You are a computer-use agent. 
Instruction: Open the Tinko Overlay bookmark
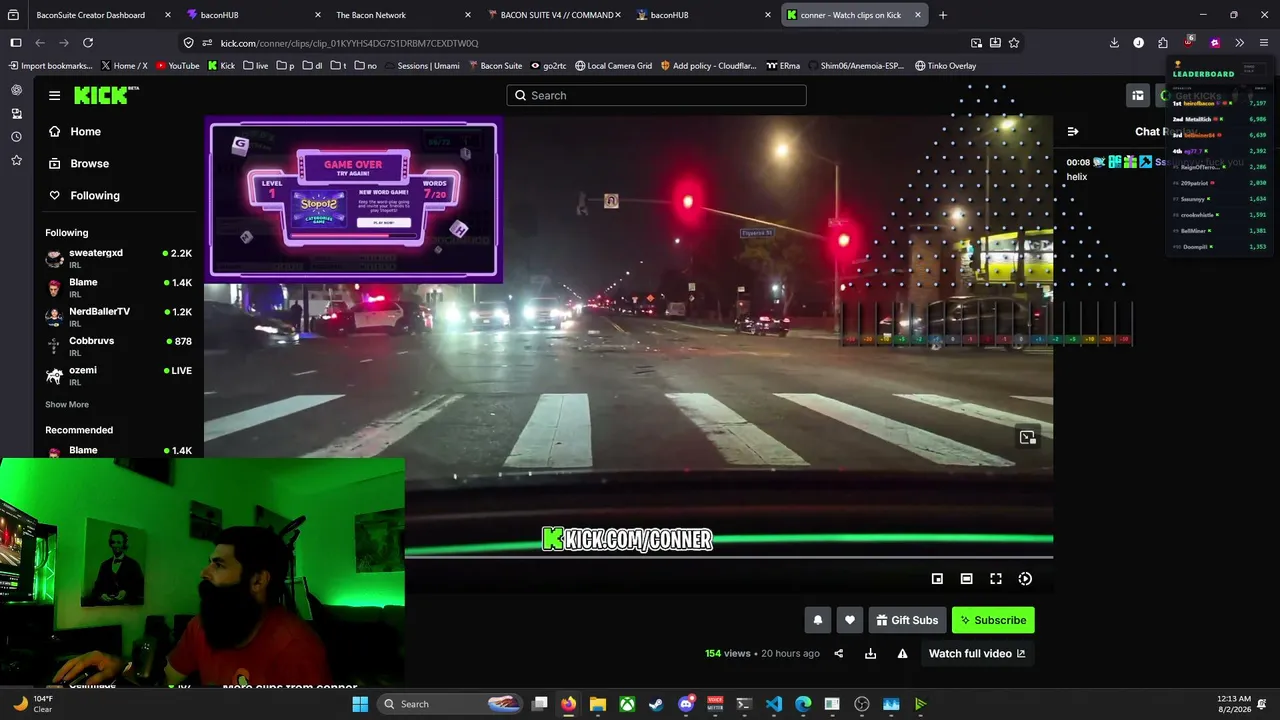945,66
